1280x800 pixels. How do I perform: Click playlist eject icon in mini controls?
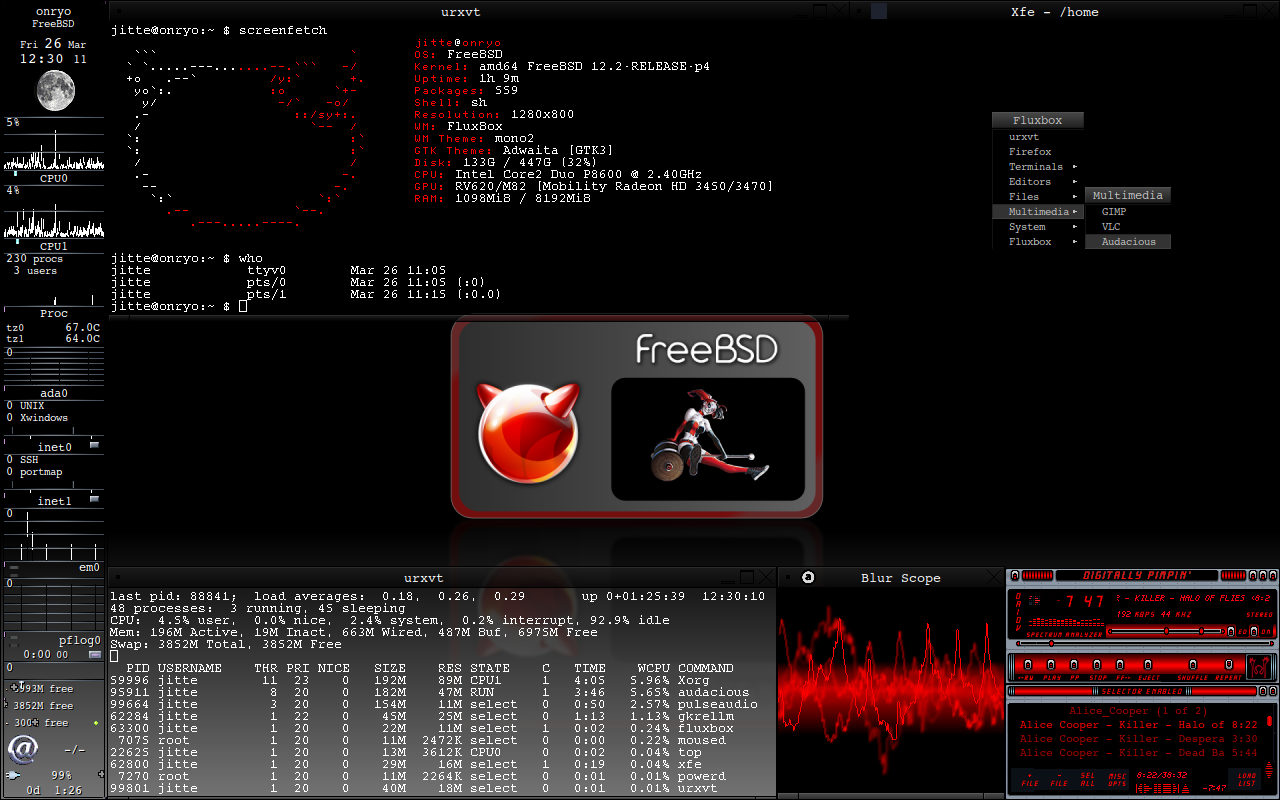[x=1185, y=788]
